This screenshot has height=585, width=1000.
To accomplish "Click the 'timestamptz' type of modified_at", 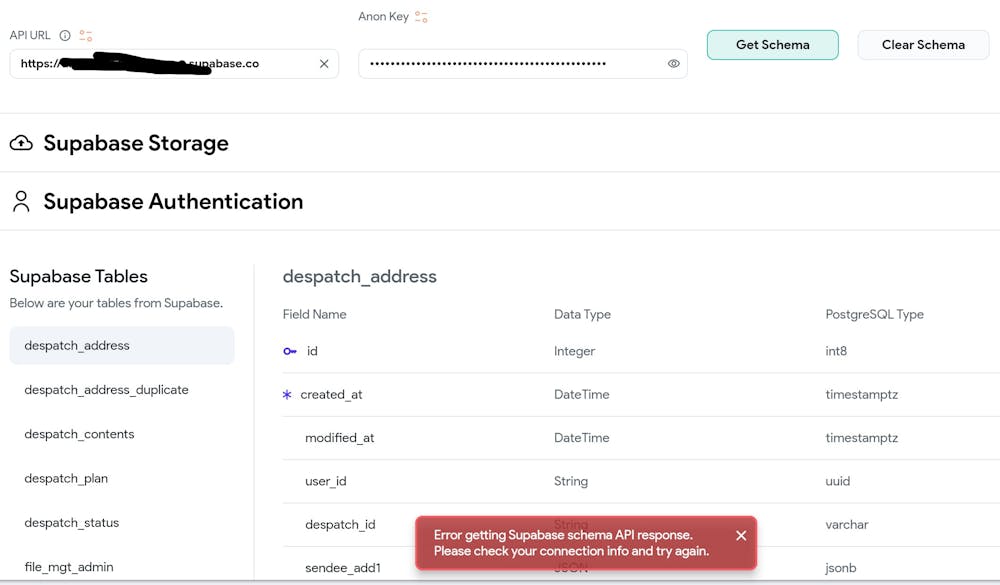I will [x=862, y=438].
